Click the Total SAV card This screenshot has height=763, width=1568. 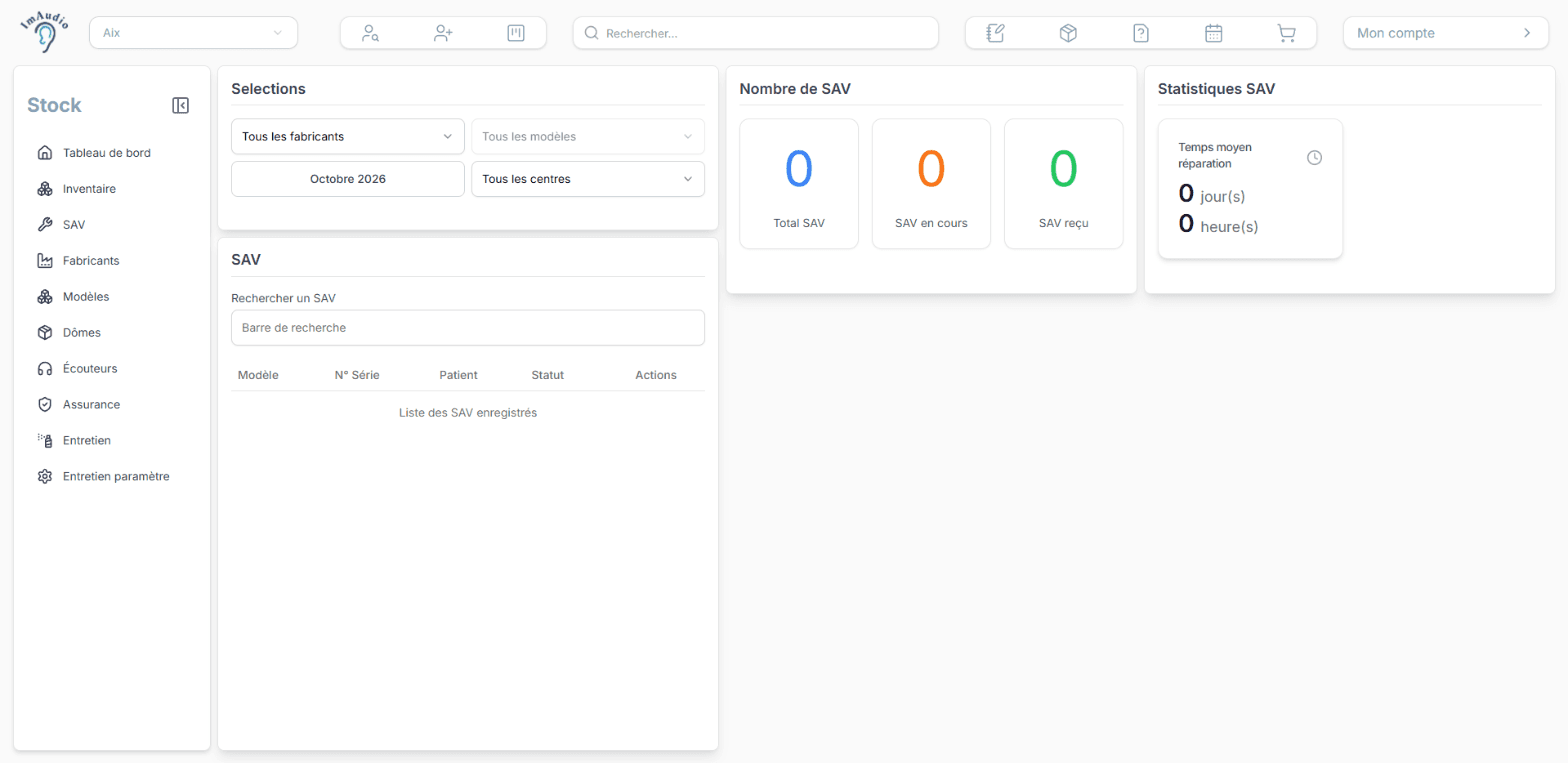[x=799, y=184]
